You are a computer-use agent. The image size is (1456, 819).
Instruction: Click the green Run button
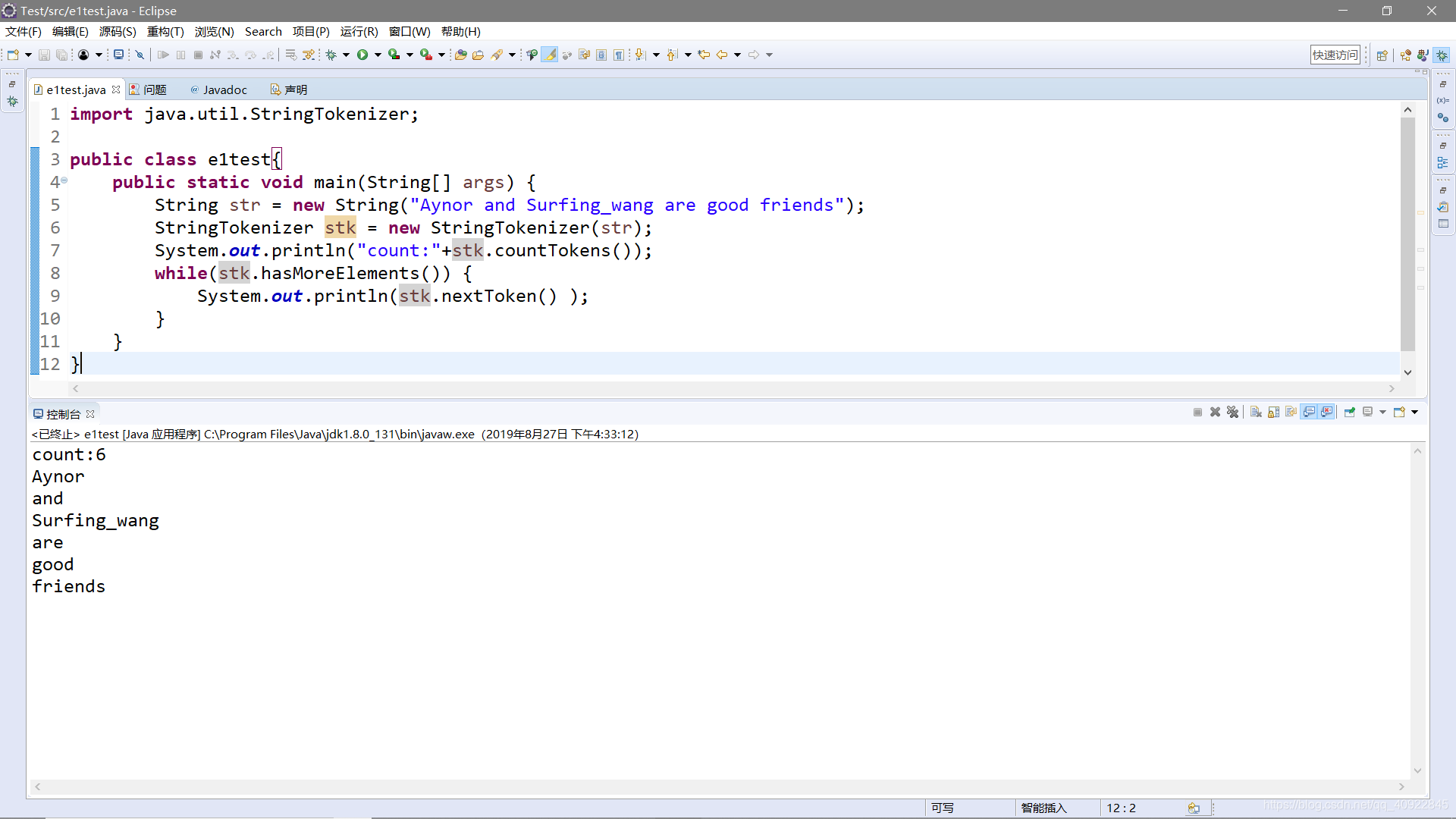point(362,55)
